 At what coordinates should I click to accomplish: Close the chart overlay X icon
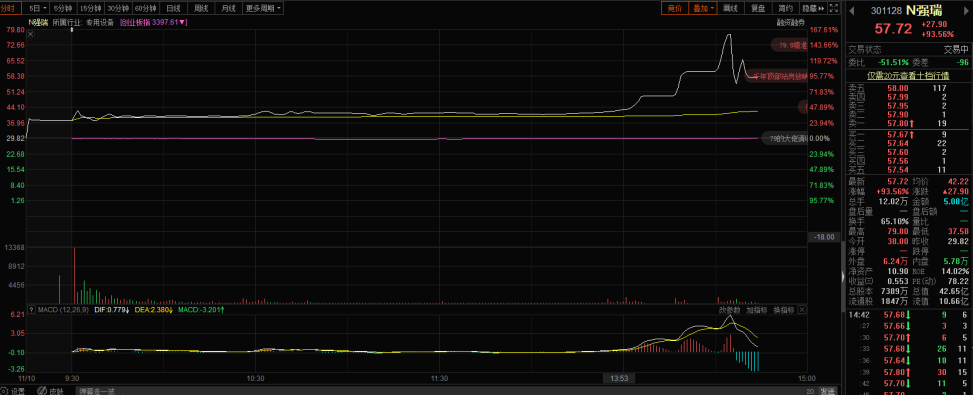(31, 35)
